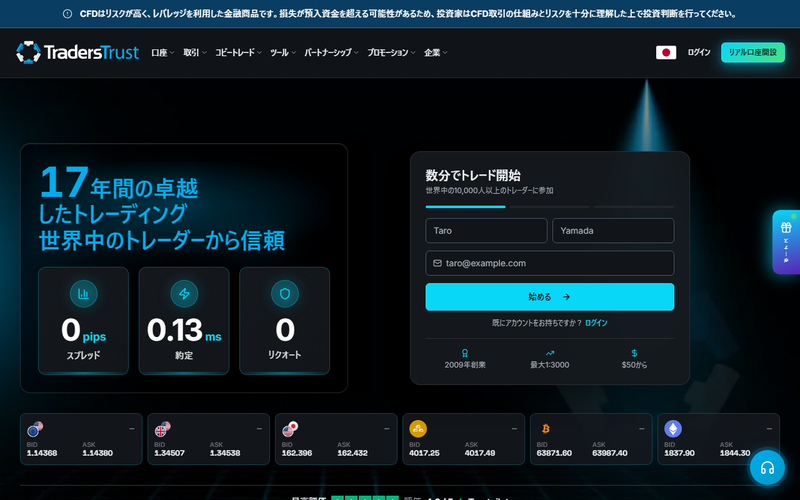Expand the 企業 menu
This screenshot has width=800, height=500.
[x=436, y=53]
